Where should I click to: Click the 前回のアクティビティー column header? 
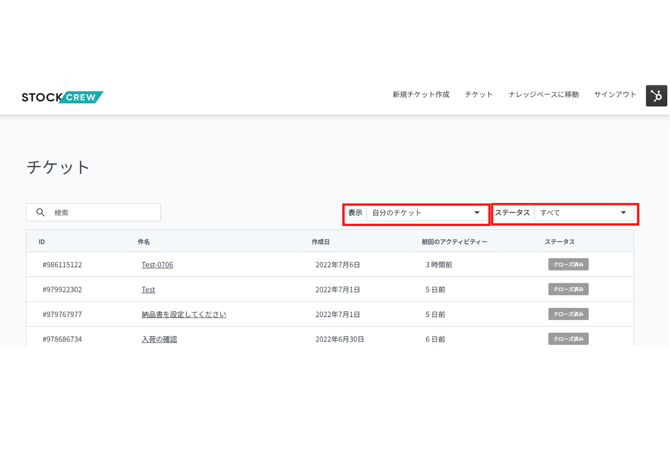[454, 242]
